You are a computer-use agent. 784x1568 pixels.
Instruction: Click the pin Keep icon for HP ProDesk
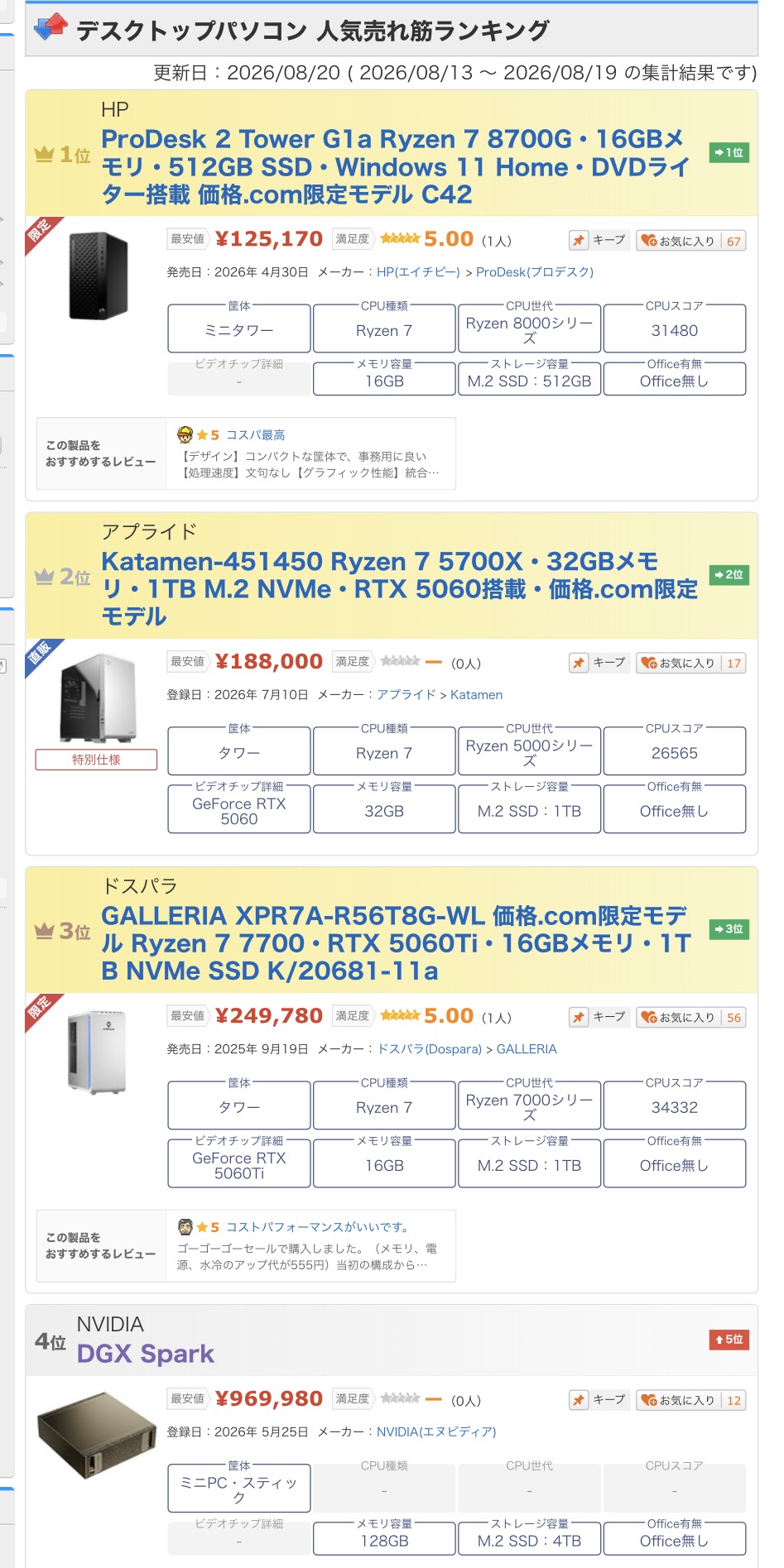pyautogui.click(x=579, y=241)
